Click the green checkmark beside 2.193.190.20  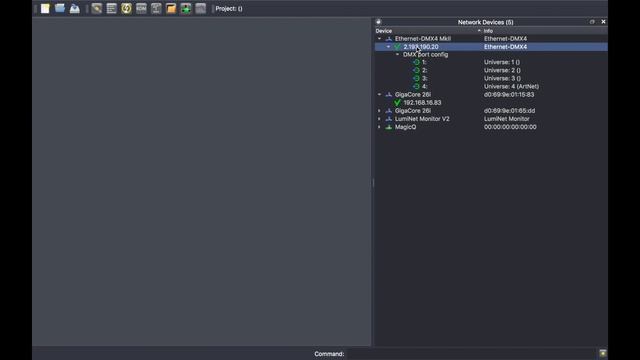click(398, 47)
